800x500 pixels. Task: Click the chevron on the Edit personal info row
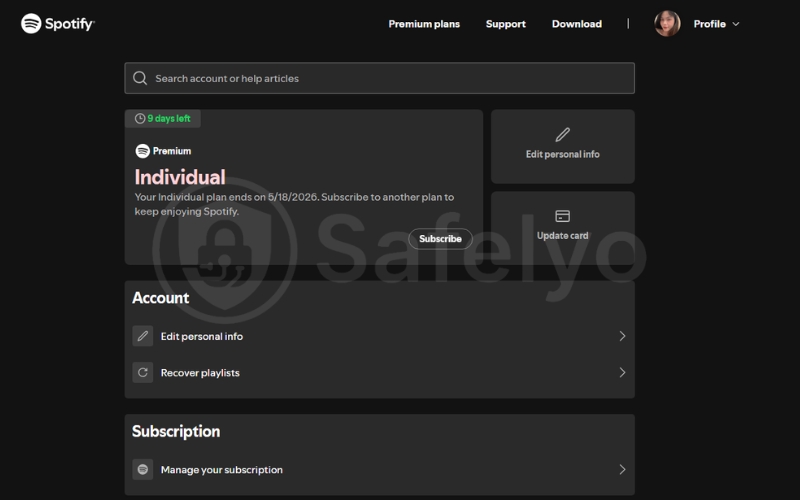click(622, 336)
